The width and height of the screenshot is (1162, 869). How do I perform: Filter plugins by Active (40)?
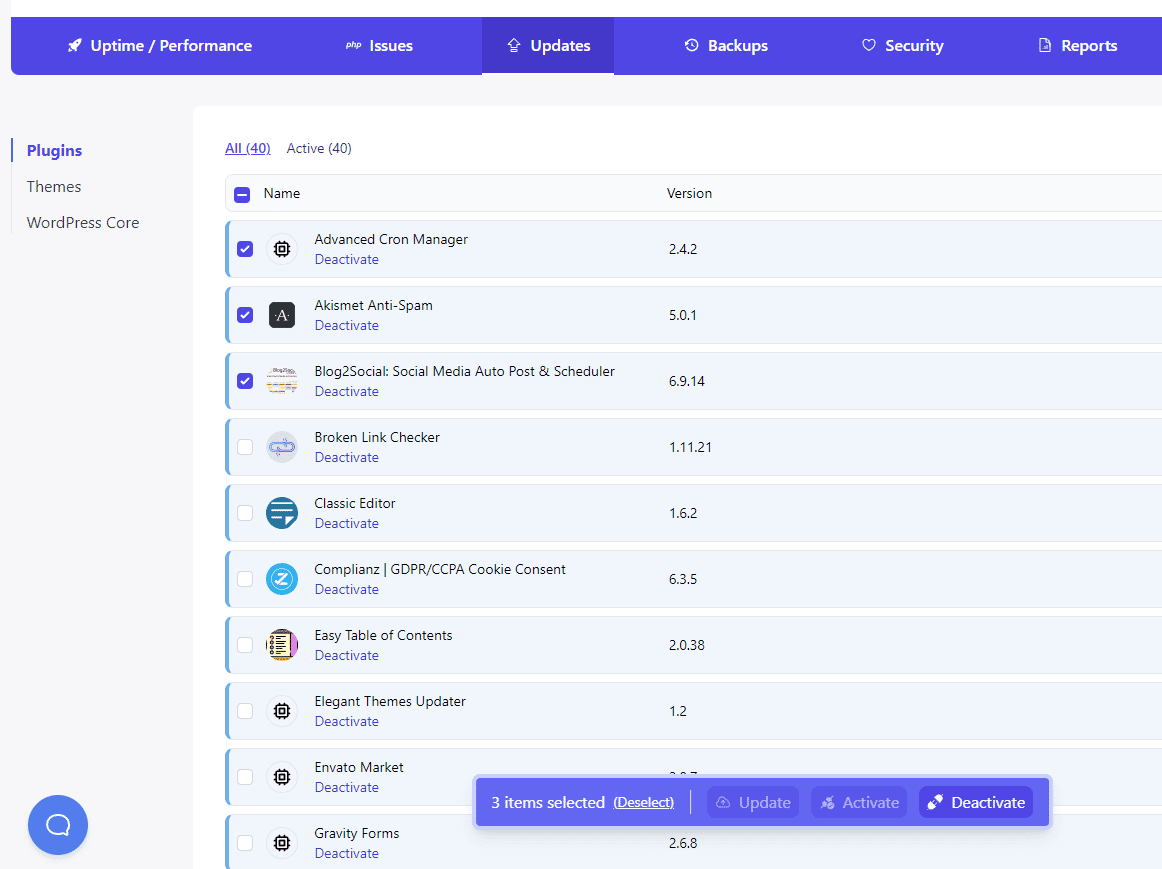tap(319, 149)
